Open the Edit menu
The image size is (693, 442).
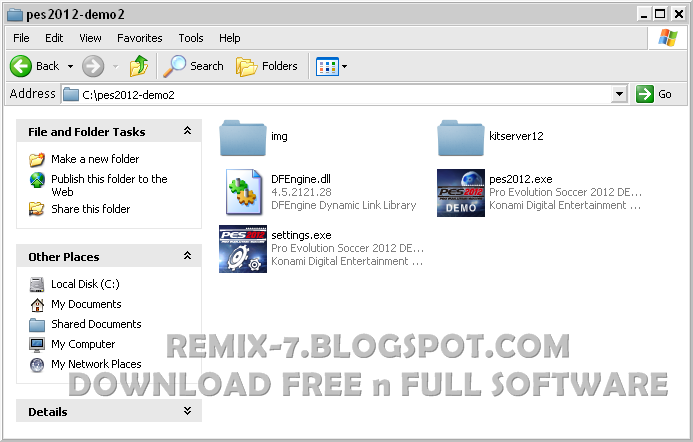54,38
